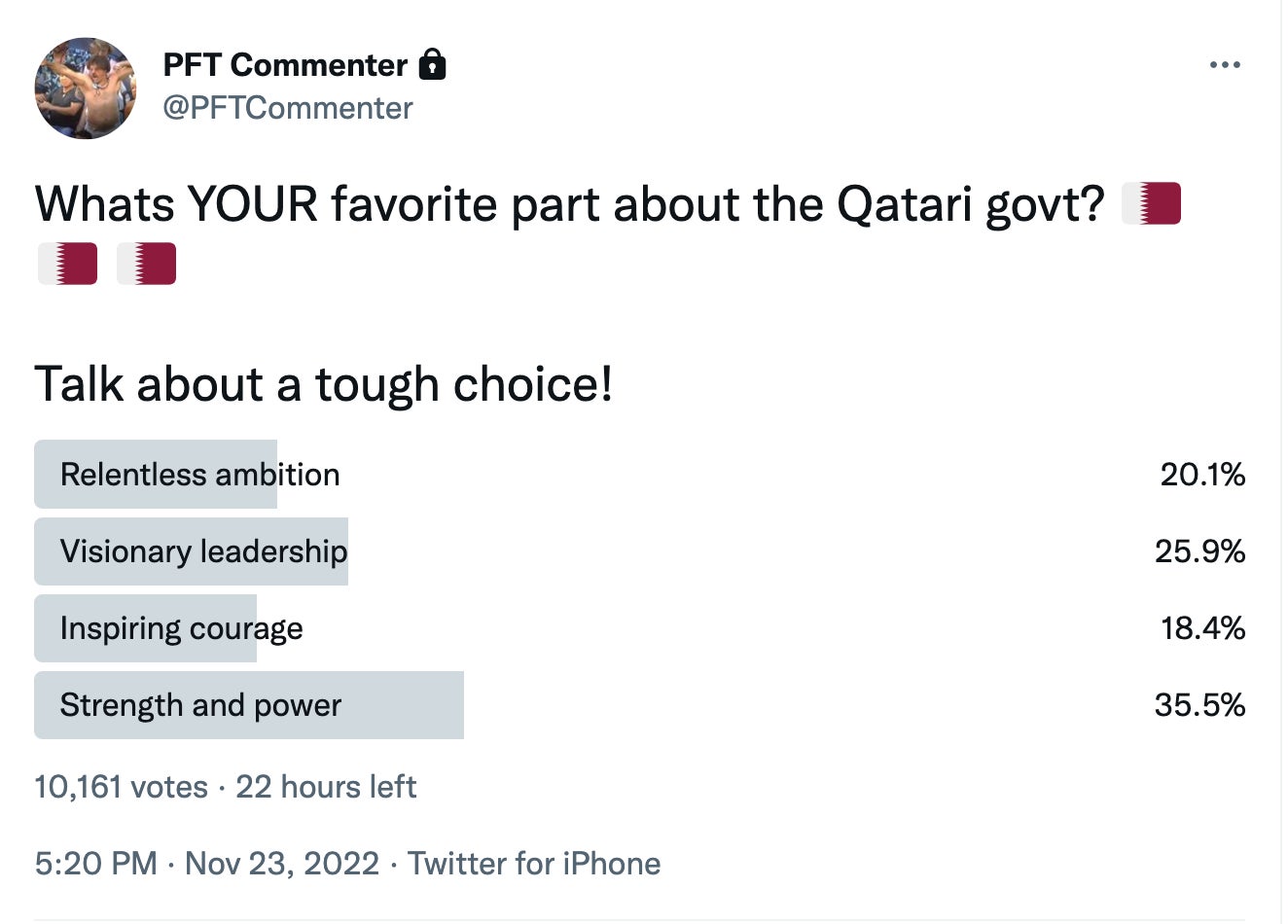Choose "Inspiring courage" in the poll

click(181, 628)
